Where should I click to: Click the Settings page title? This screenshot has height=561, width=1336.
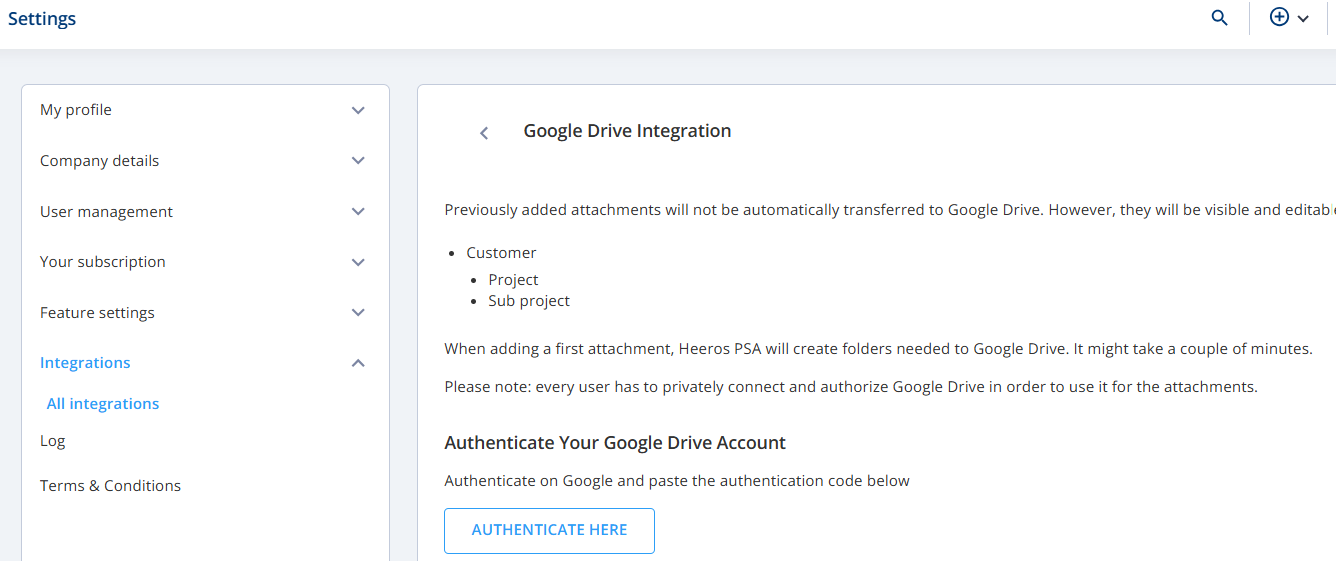(42, 18)
